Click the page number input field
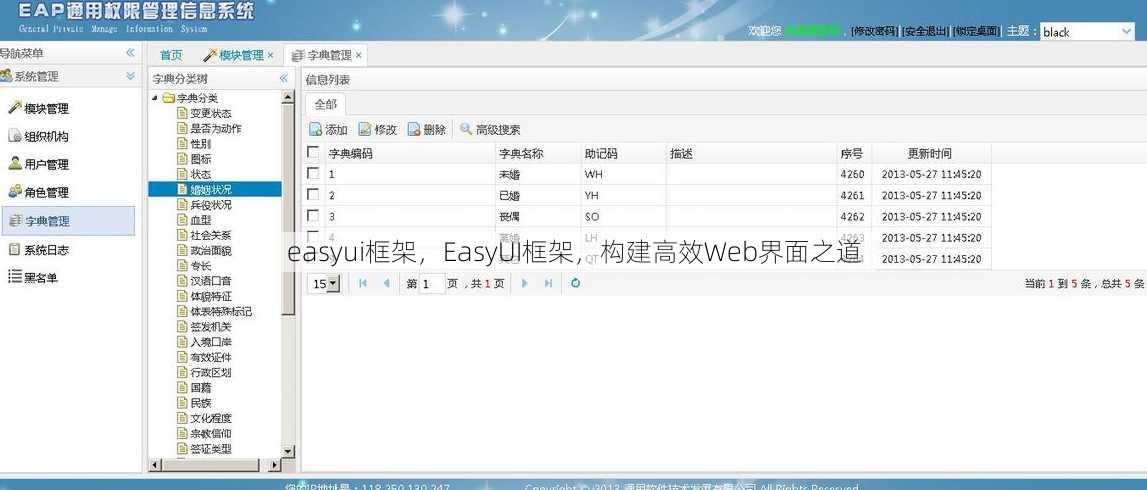1147x490 pixels. (432, 283)
